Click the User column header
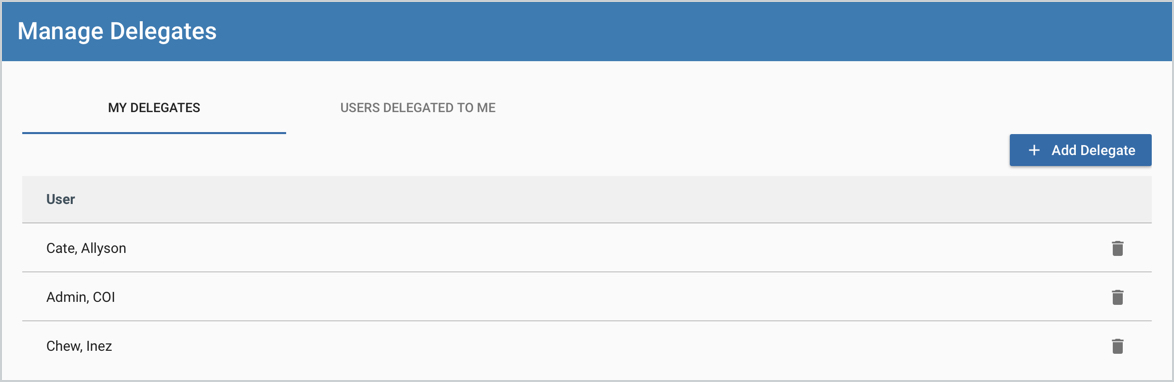 click(61, 199)
